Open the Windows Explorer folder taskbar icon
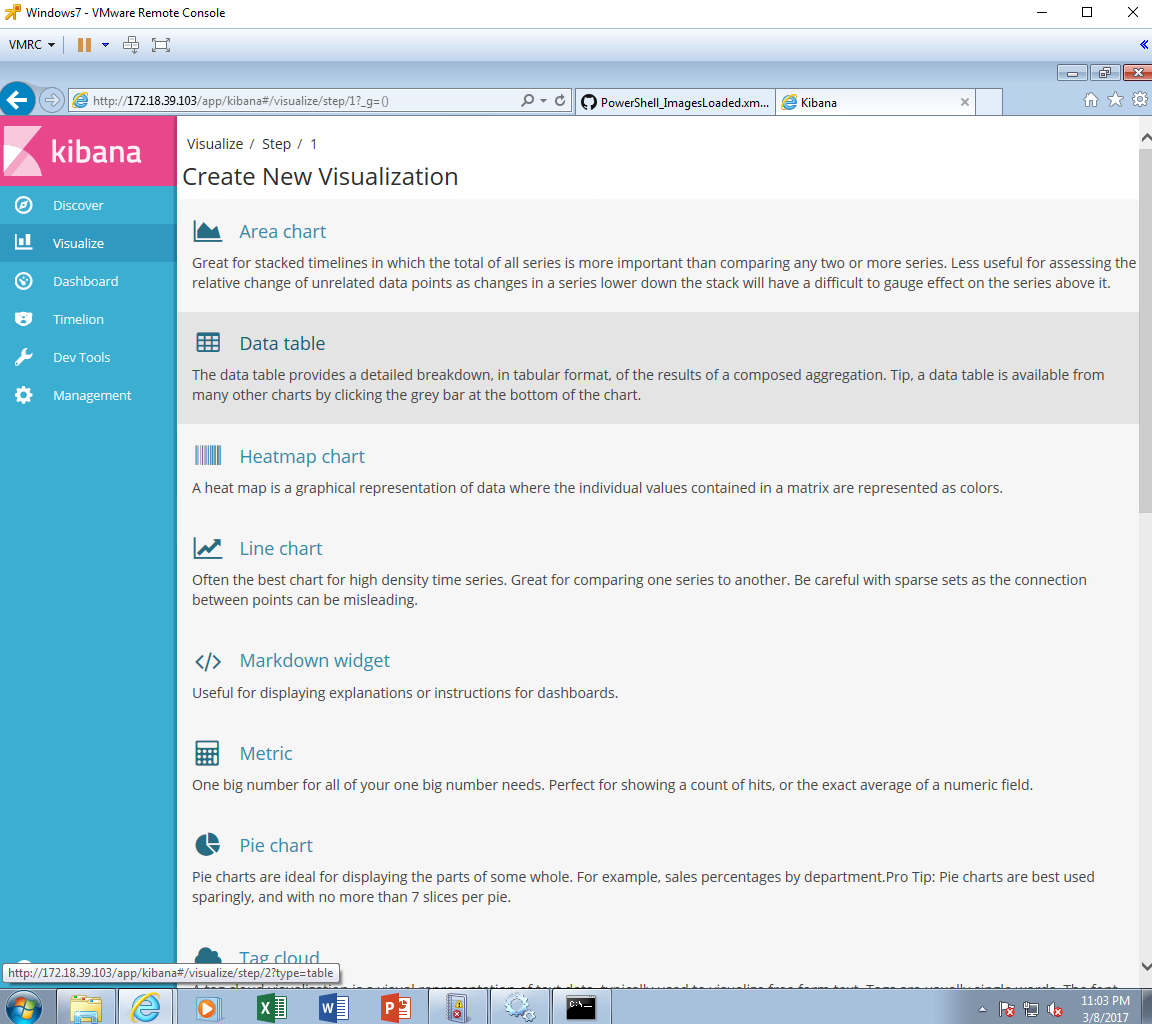 tap(85, 1008)
